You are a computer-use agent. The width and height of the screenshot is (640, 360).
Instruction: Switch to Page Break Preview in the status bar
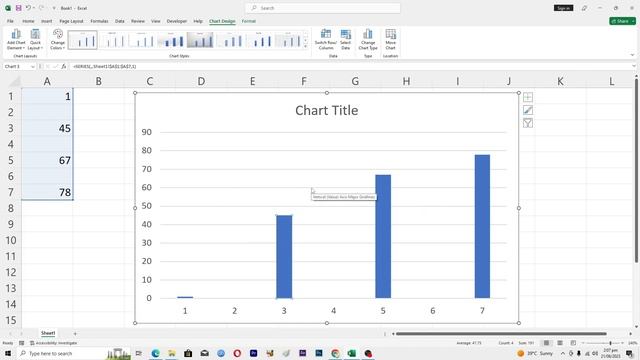573,343
